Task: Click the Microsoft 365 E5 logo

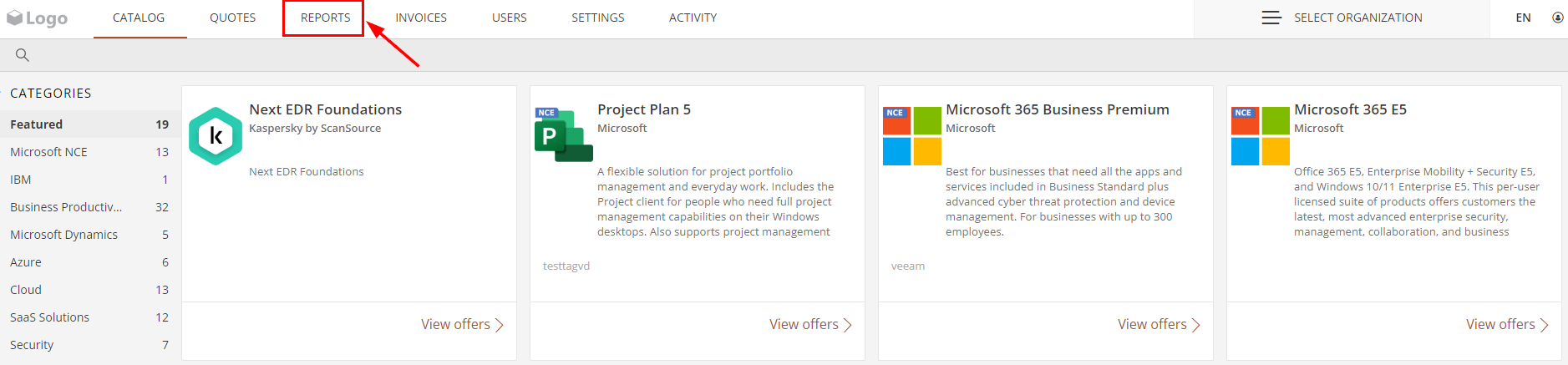Action: tap(1261, 136)
